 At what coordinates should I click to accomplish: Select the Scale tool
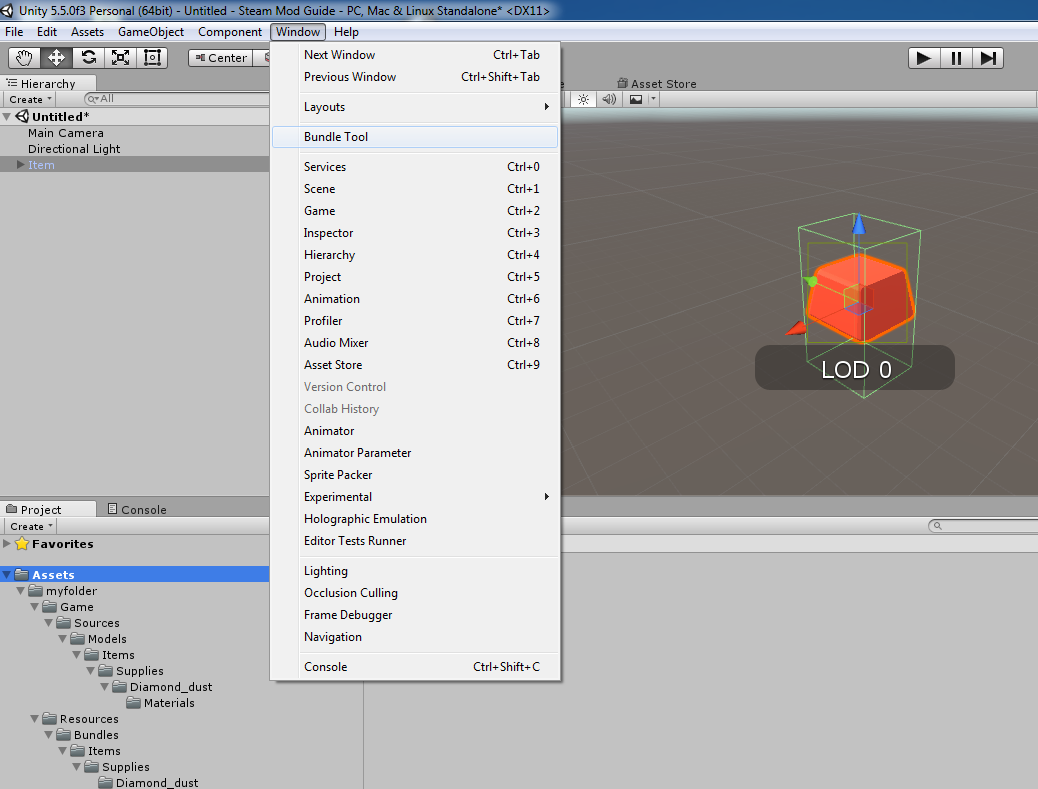[120, 58]
